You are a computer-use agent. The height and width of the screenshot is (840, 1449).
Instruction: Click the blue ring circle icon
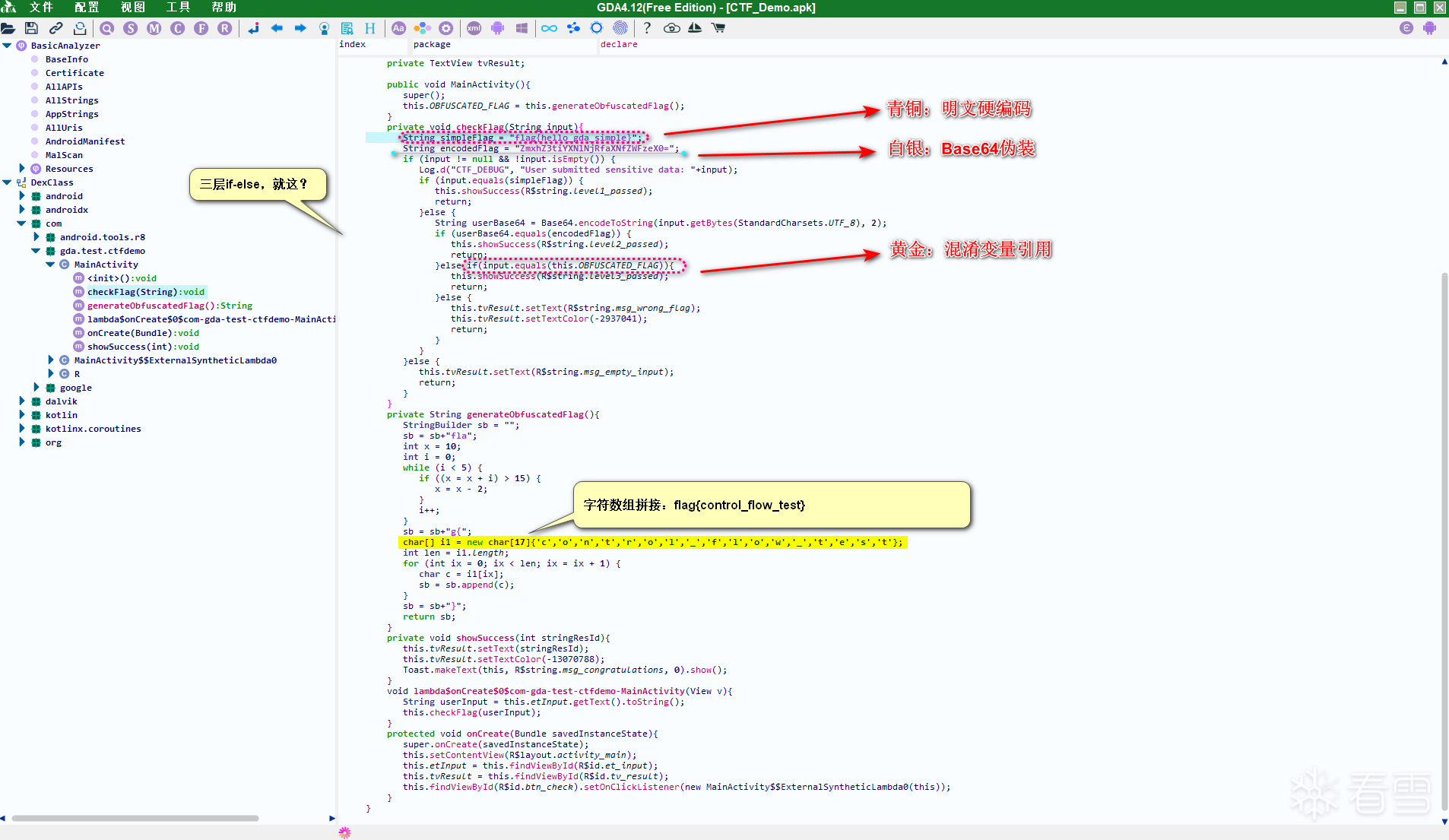pos(597,28)
